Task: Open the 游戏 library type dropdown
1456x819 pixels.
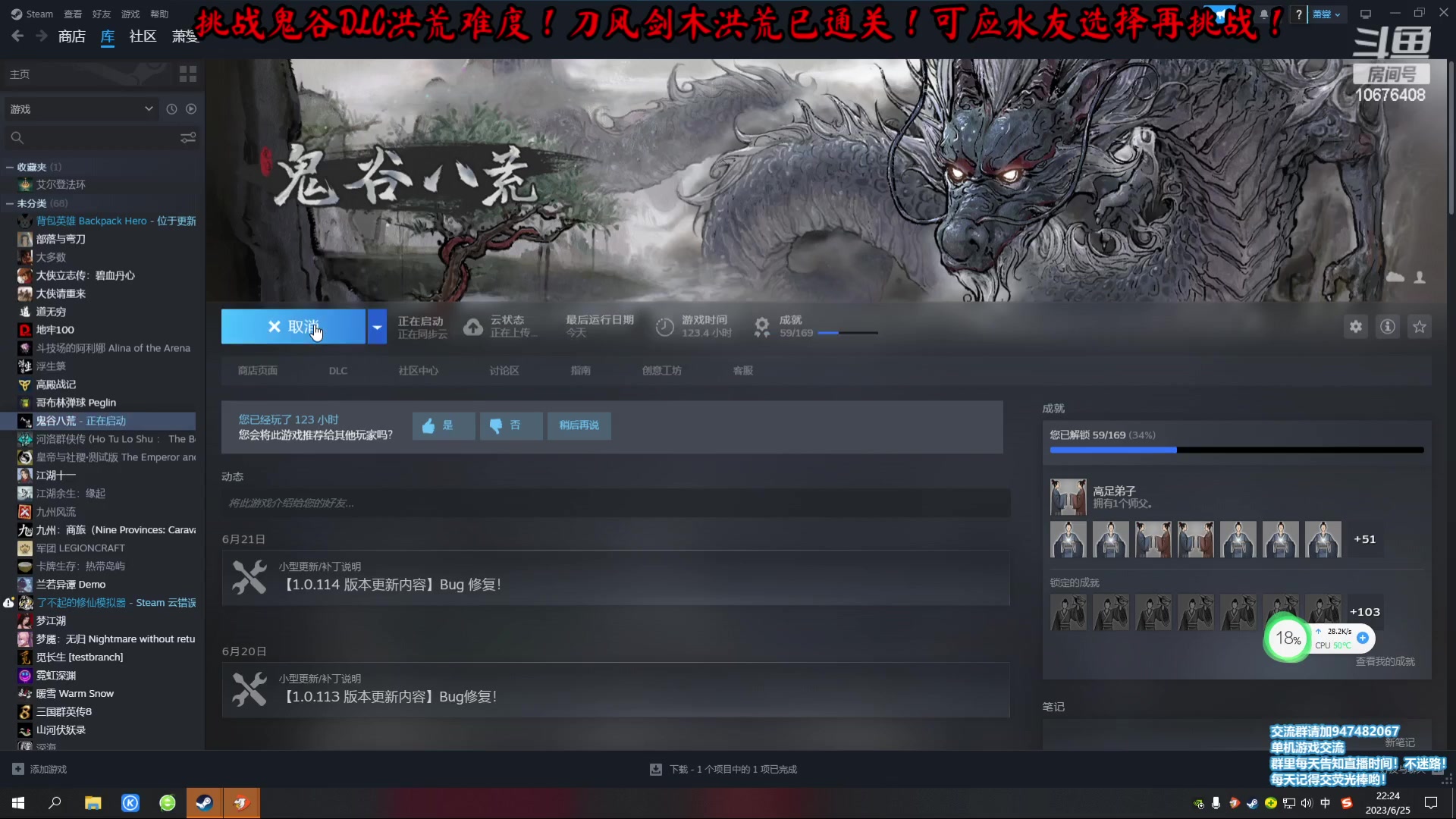Action: [80, 109]
